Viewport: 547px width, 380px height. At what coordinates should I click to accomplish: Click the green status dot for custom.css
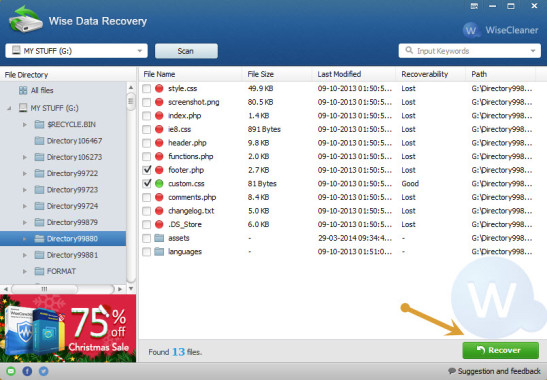click(x=159, y=184)
